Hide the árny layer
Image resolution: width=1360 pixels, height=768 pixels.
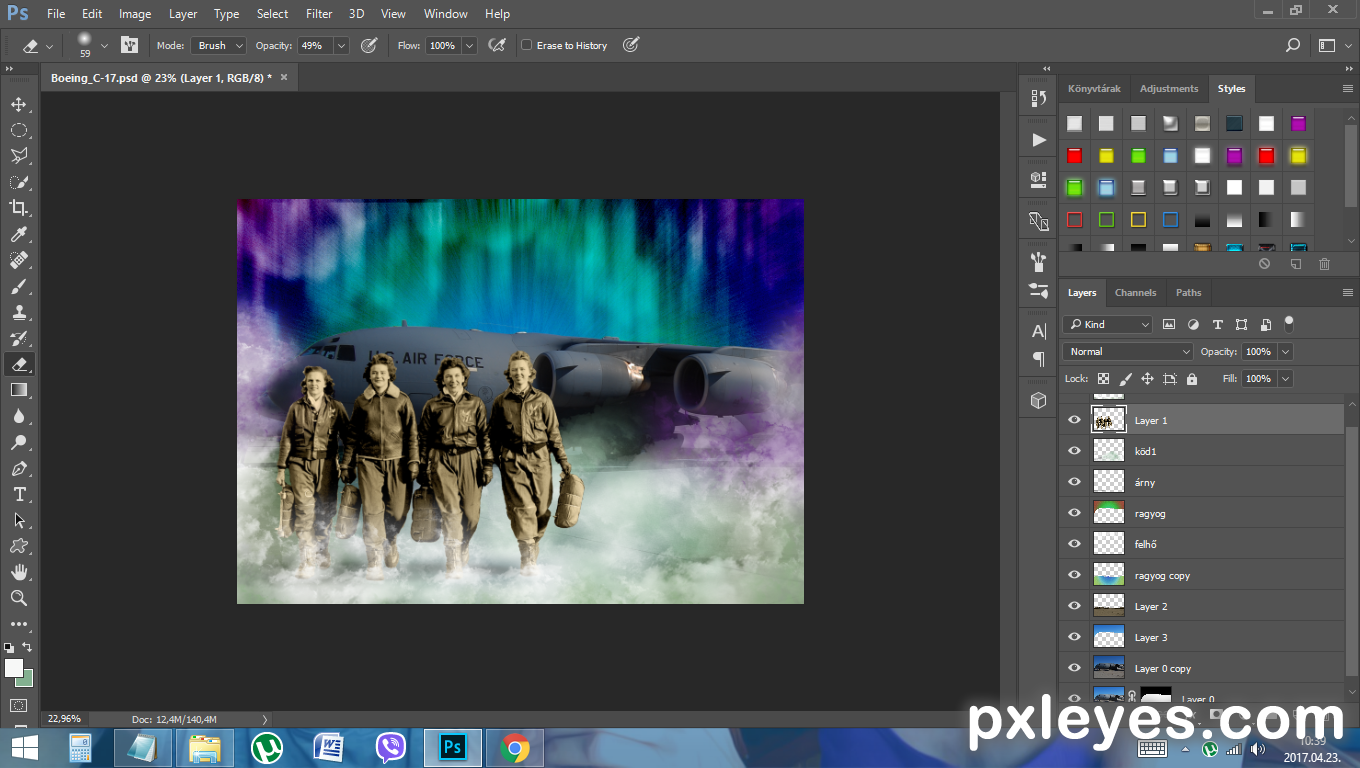[1075, 482]
